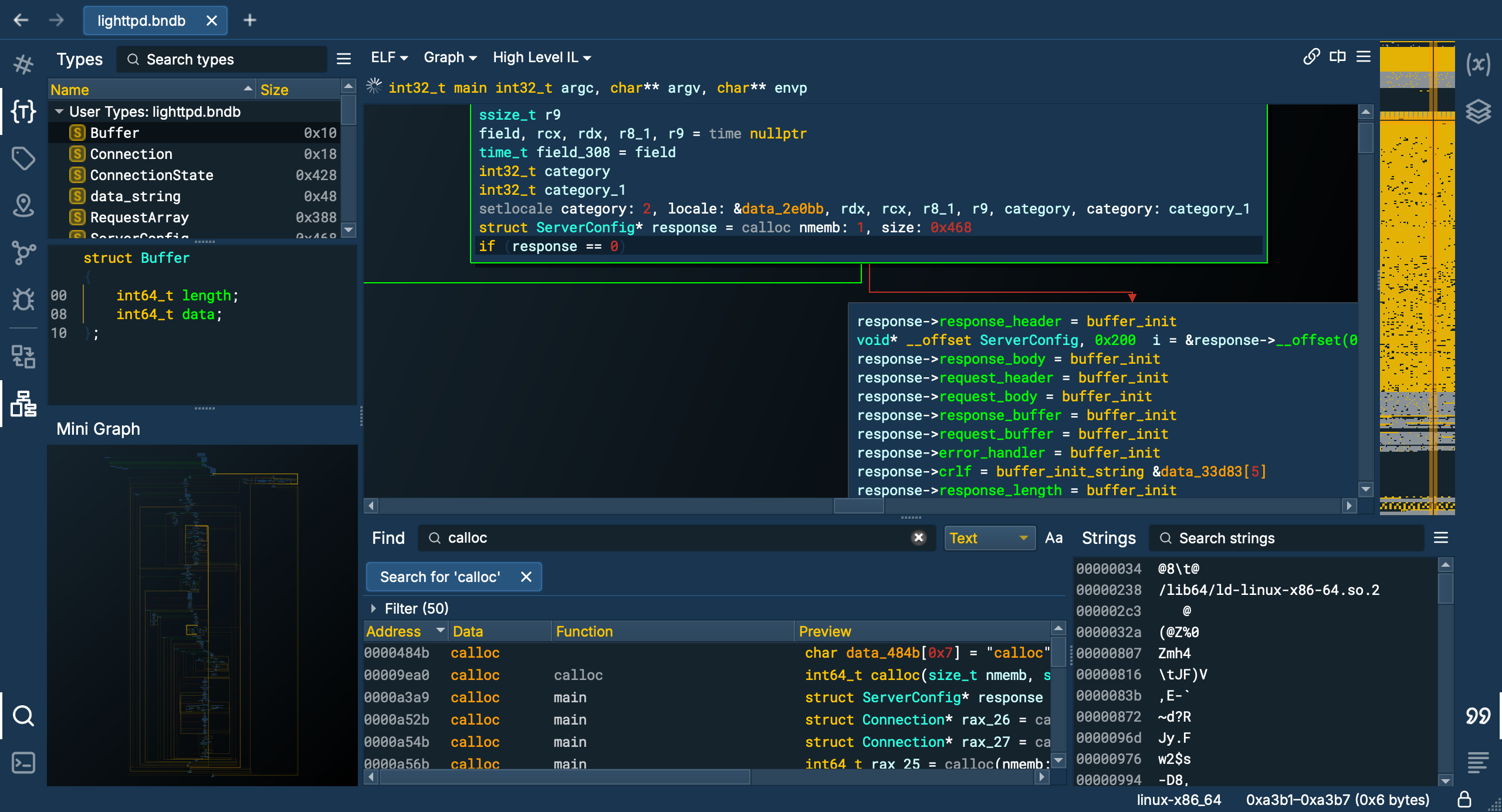
Task: Open the High Level IL dropdown
Action: (x=540, y=57)
